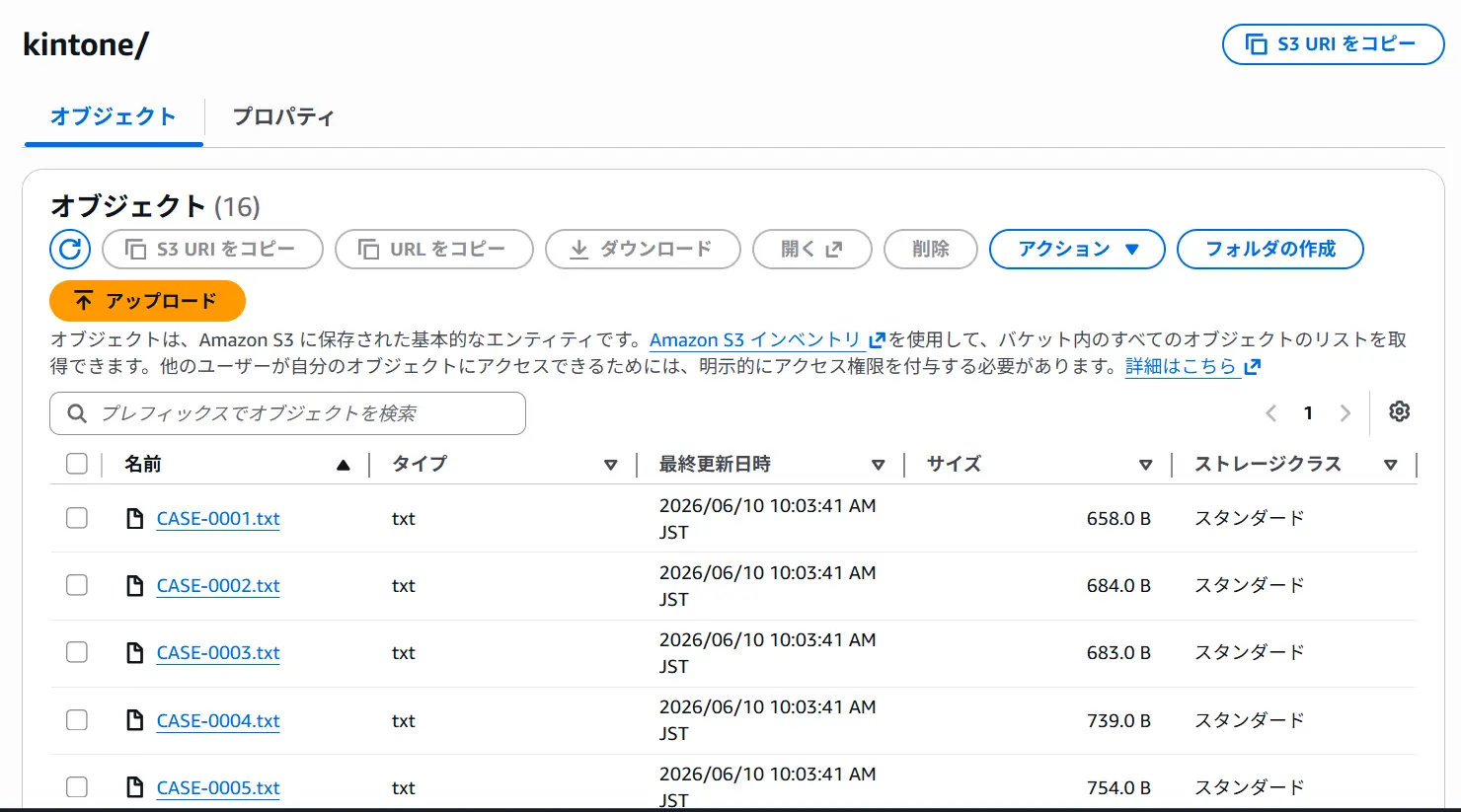Click toolbar S3 URI をコピー button
Viewport: 1461px width, 812px height.
[212, 250]
